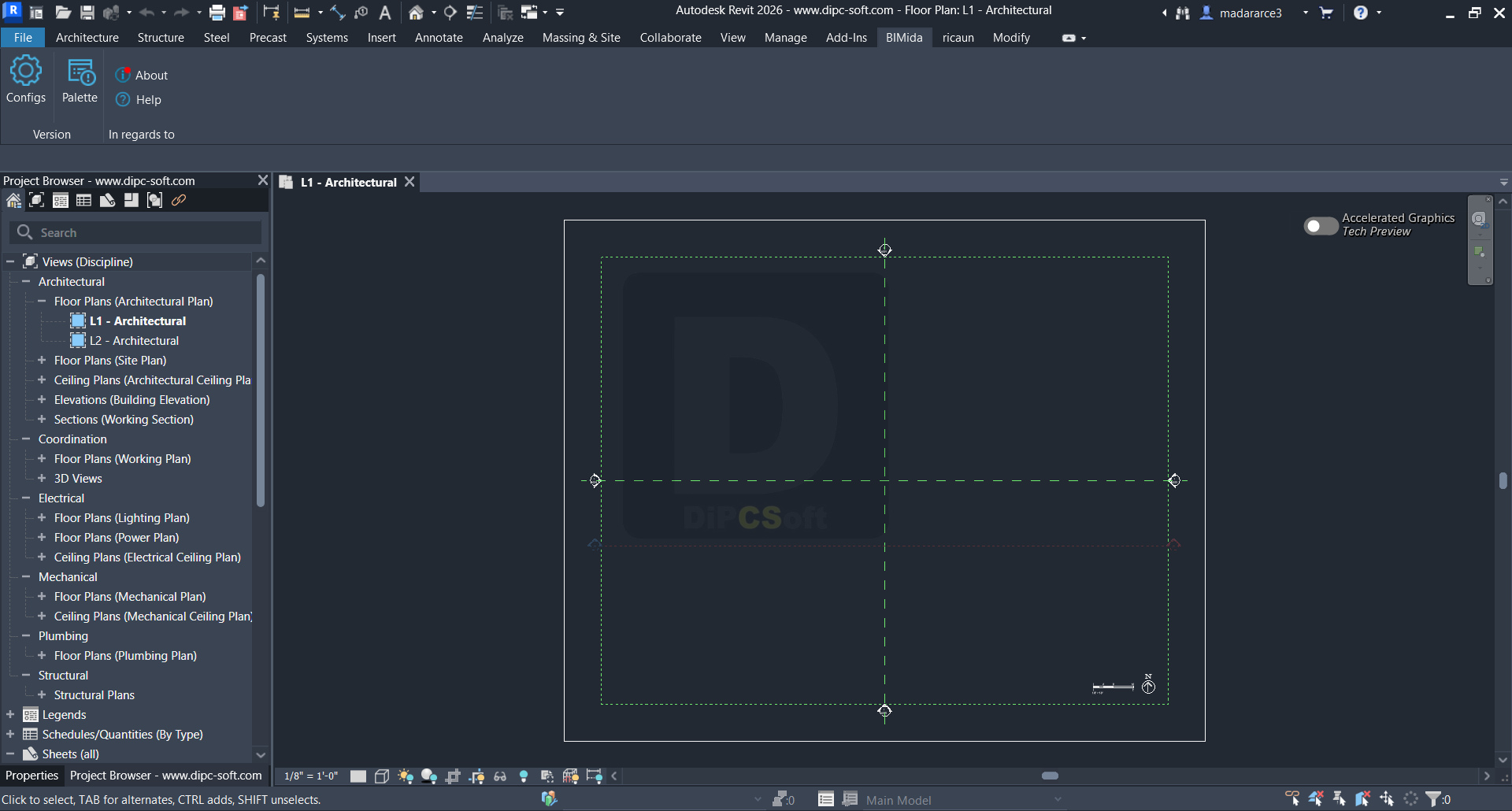
Task: Open the Massing & Site ribbon tab
Action: [x=581, y=38]
